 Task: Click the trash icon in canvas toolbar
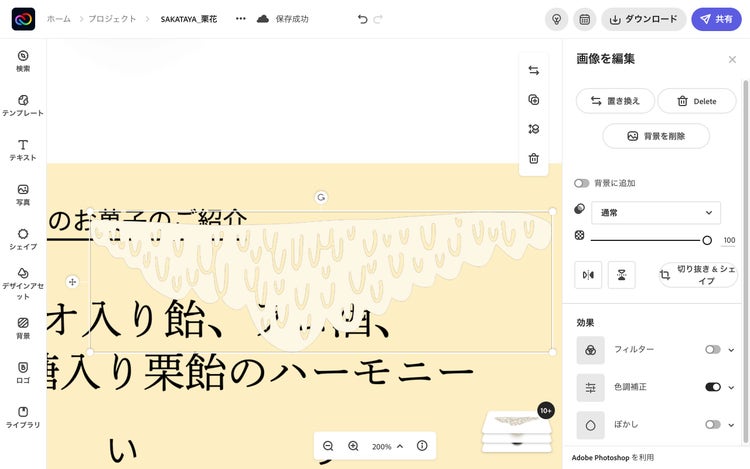coord(534,158)
